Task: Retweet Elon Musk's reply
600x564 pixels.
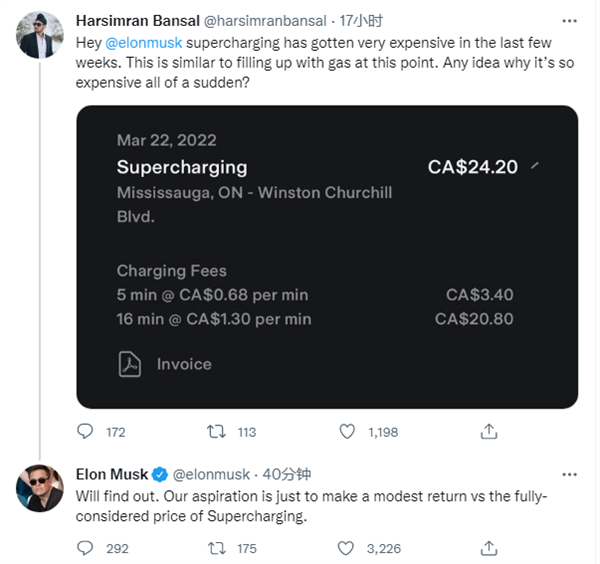Action: pyautogui.click(x=215, y=547)
